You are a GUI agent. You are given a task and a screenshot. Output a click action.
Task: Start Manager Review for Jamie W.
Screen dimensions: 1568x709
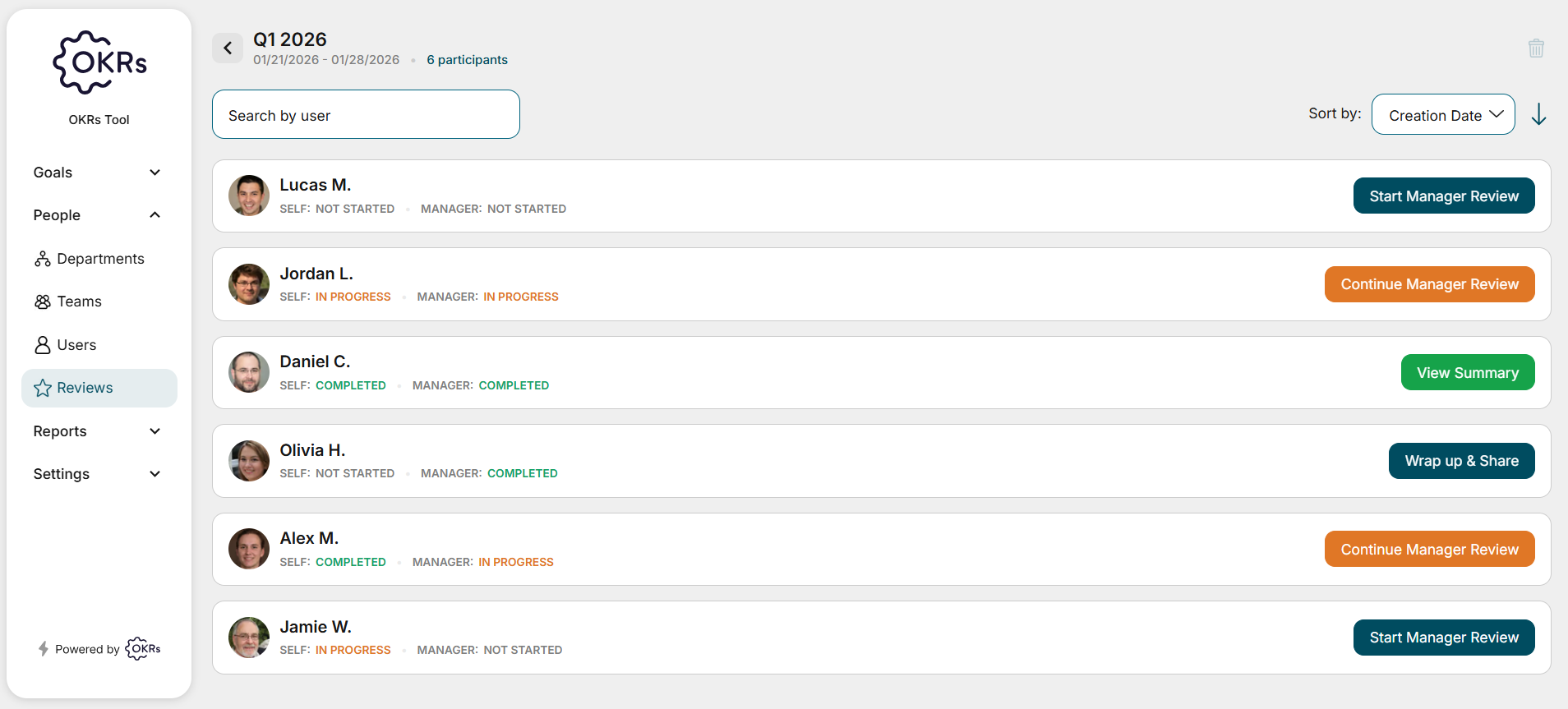pyautogui.click(x=1444, y=638)
